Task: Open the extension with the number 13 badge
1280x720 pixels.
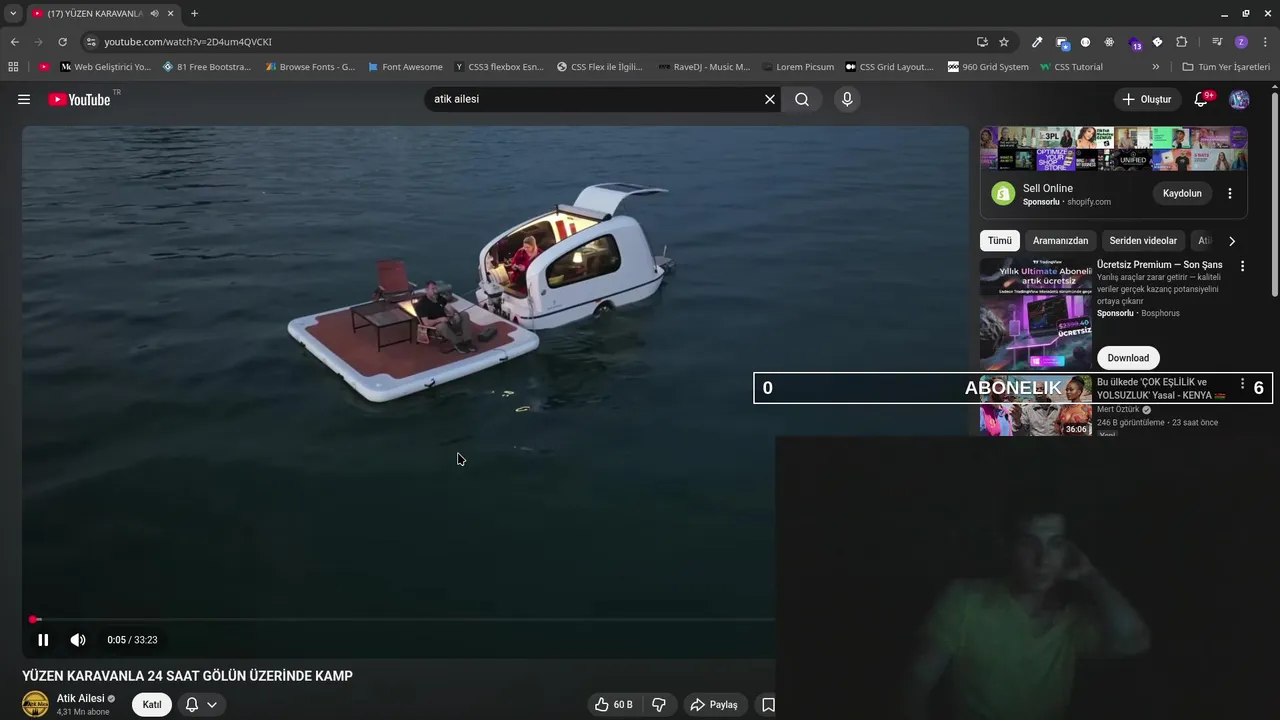Action: (1135, 43)
